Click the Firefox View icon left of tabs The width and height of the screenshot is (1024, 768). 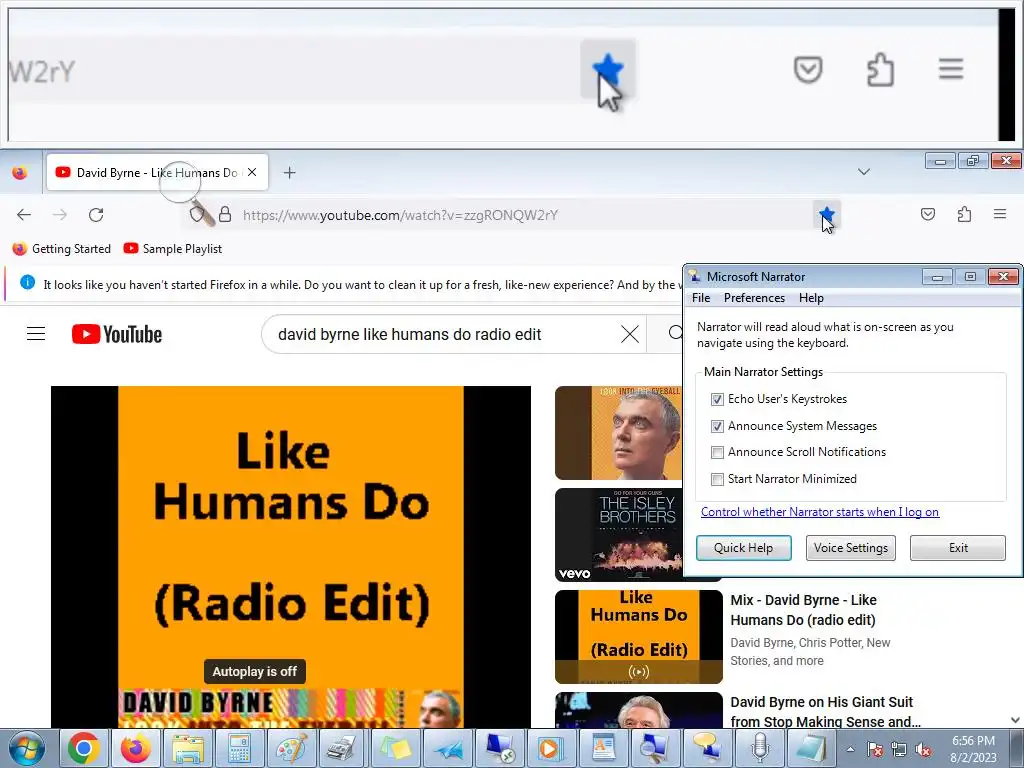coord(20,172)
